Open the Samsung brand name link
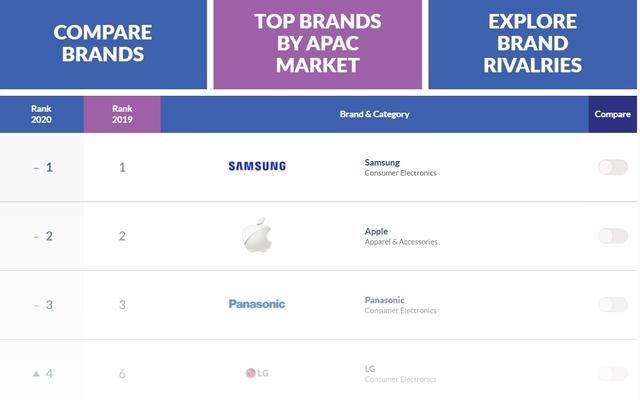Image resolution: width=640 pixels, height=400 pixels. [382, 162]
